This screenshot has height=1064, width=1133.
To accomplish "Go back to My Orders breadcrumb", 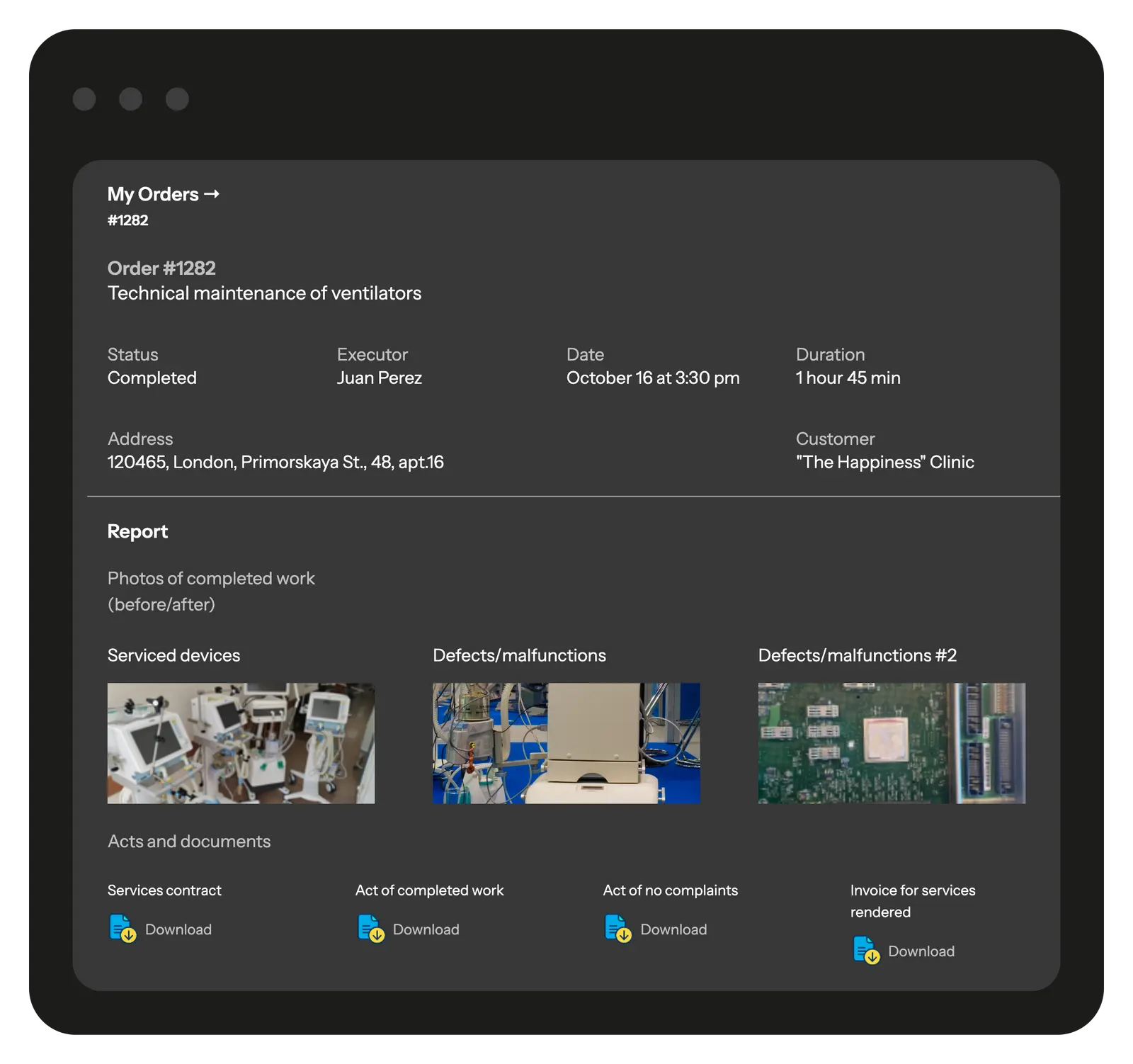I will pos(153,194).
